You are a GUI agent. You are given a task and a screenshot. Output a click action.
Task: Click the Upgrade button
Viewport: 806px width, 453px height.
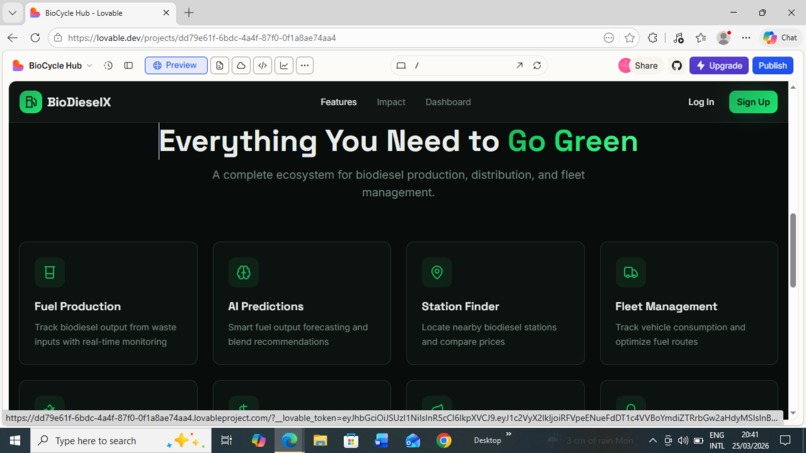click(x=719, y=65)
